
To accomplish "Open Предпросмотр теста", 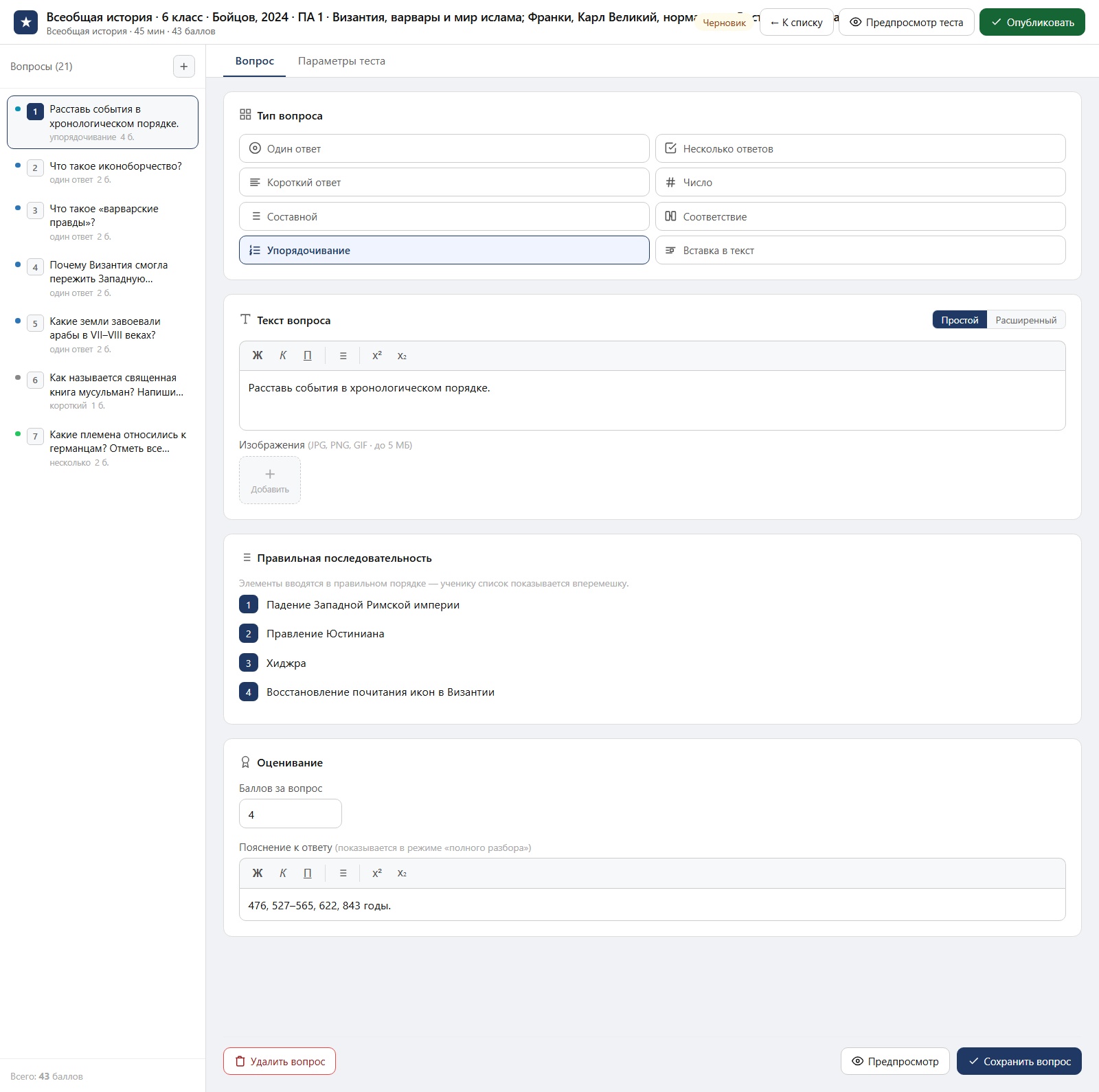I will pyautogui.click(x=907, y=22).
